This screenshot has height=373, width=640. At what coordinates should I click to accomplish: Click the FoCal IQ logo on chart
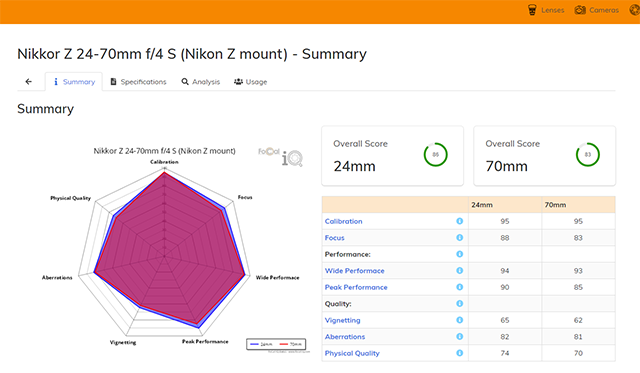281,157
